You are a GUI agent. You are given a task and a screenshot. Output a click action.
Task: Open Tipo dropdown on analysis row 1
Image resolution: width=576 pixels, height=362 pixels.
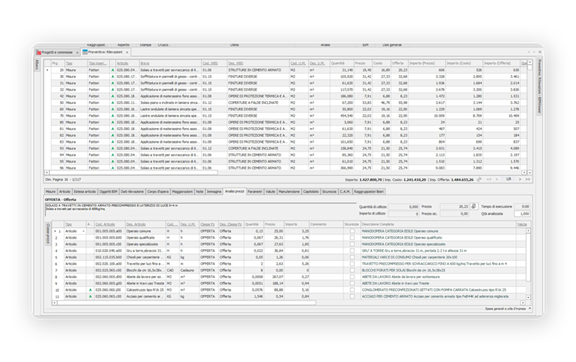coord(84,231)
